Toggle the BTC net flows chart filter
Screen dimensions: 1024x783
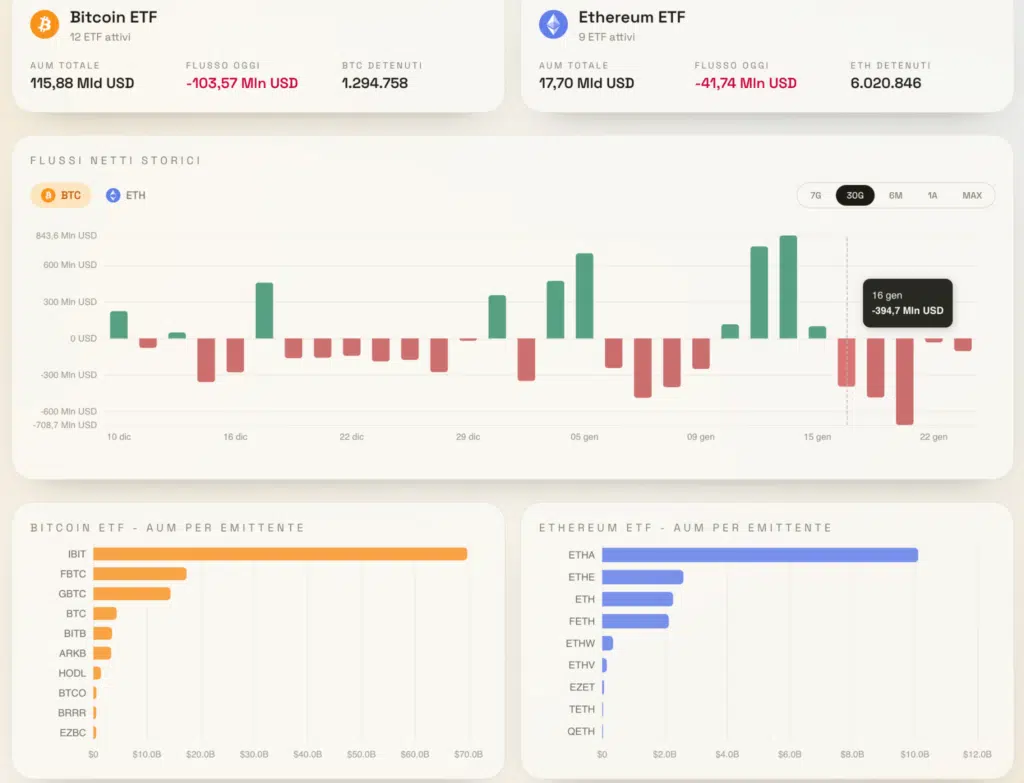coord(62,195)
